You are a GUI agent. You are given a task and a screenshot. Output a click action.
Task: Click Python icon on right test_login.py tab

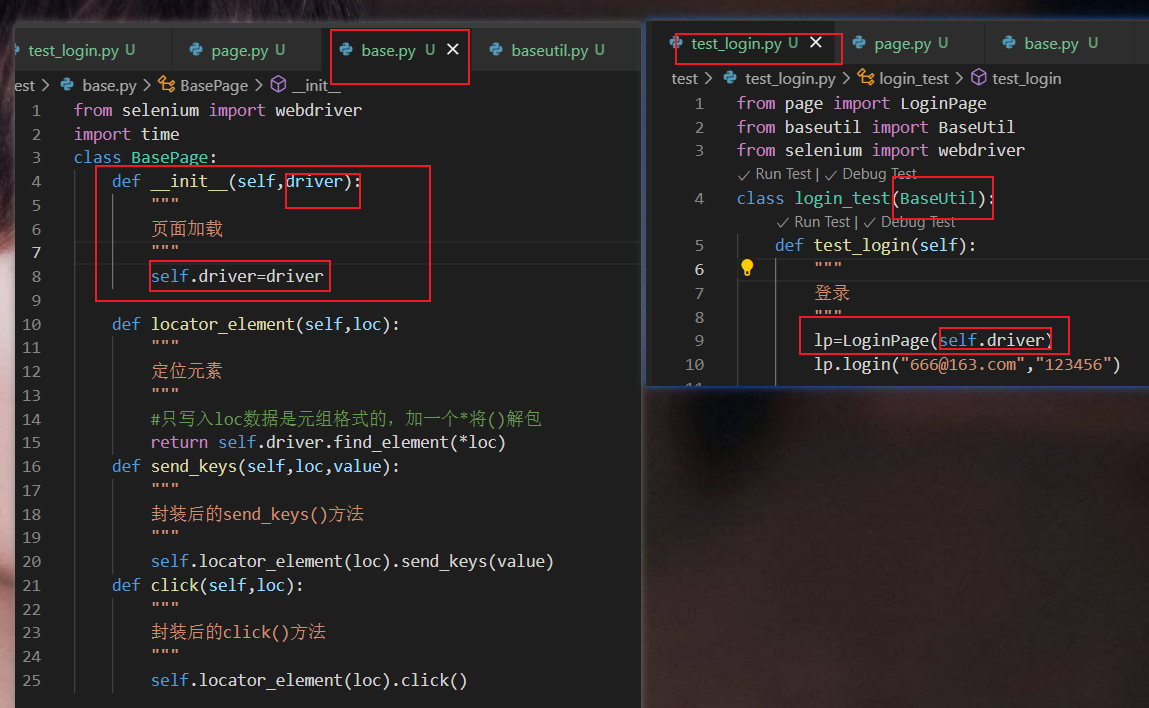(676, 43)
